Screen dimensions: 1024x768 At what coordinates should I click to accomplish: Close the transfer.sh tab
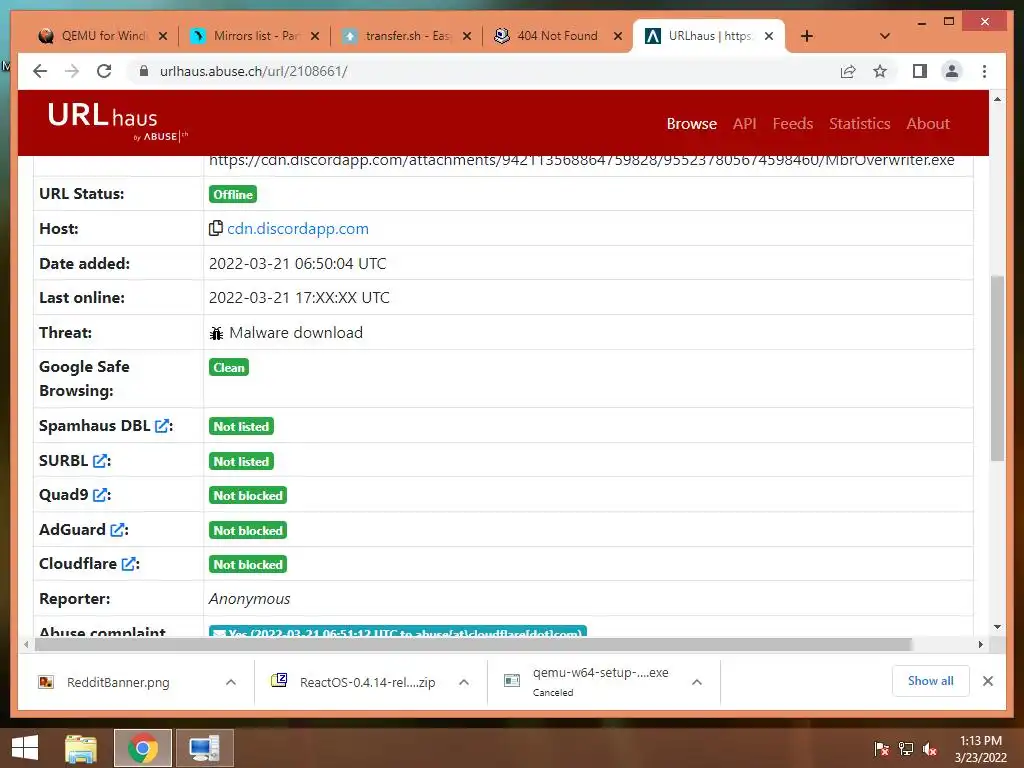pos(467,36)
